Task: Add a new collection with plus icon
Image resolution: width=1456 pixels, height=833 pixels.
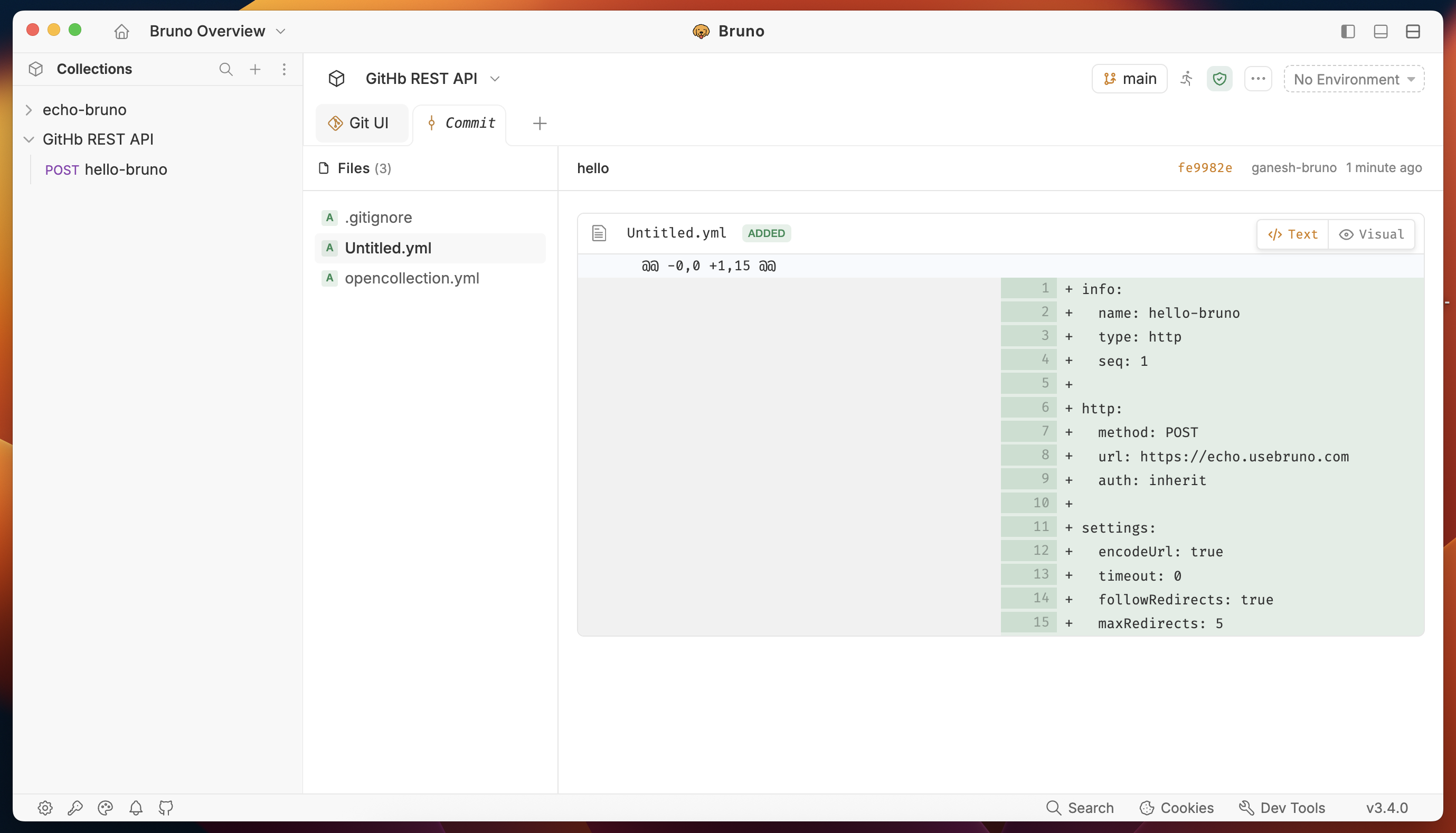Action: [x=255, y=69]
